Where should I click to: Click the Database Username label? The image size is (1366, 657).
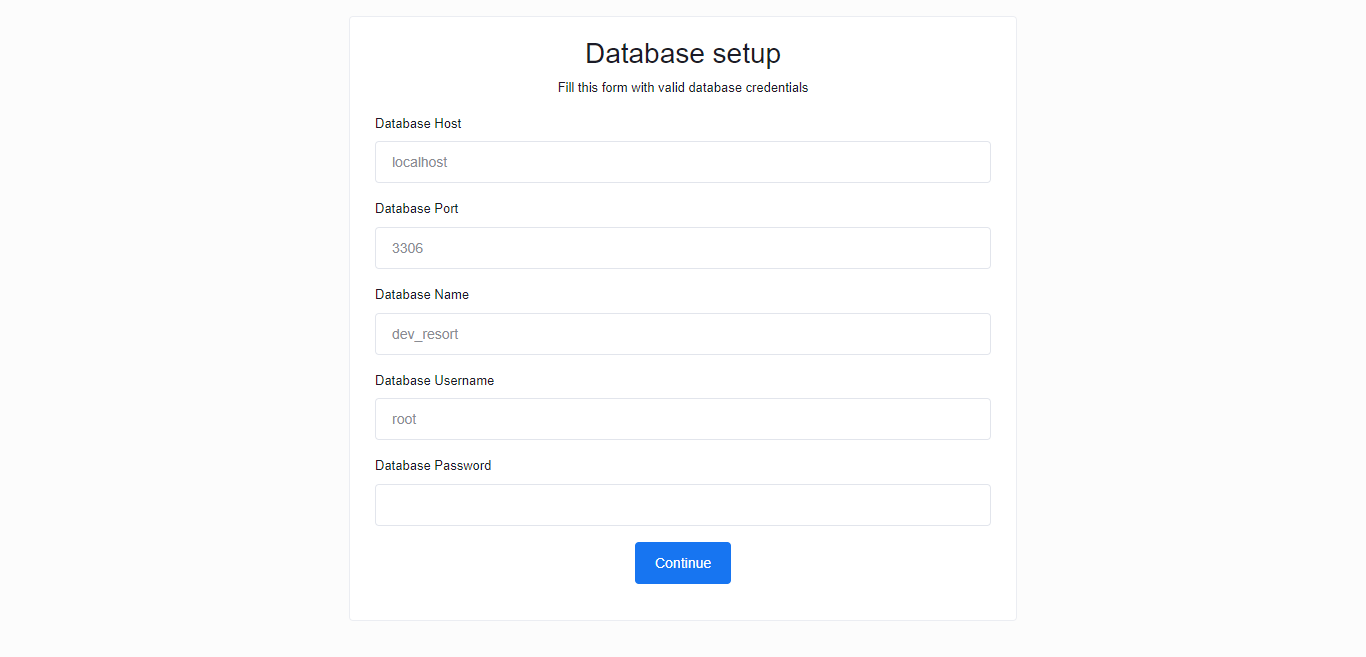pos(434,380)
